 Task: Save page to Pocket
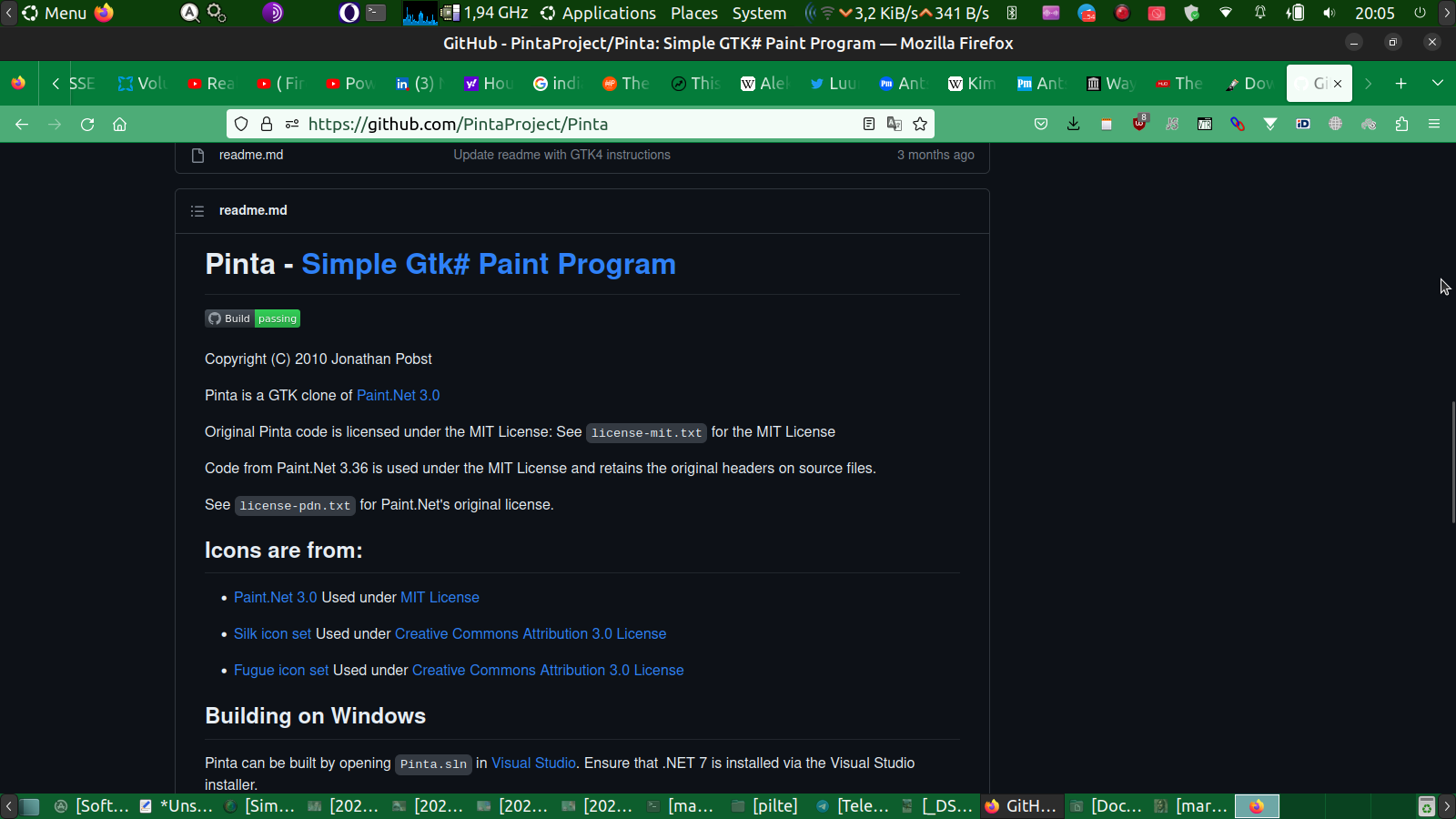(x=1041, y=124)
